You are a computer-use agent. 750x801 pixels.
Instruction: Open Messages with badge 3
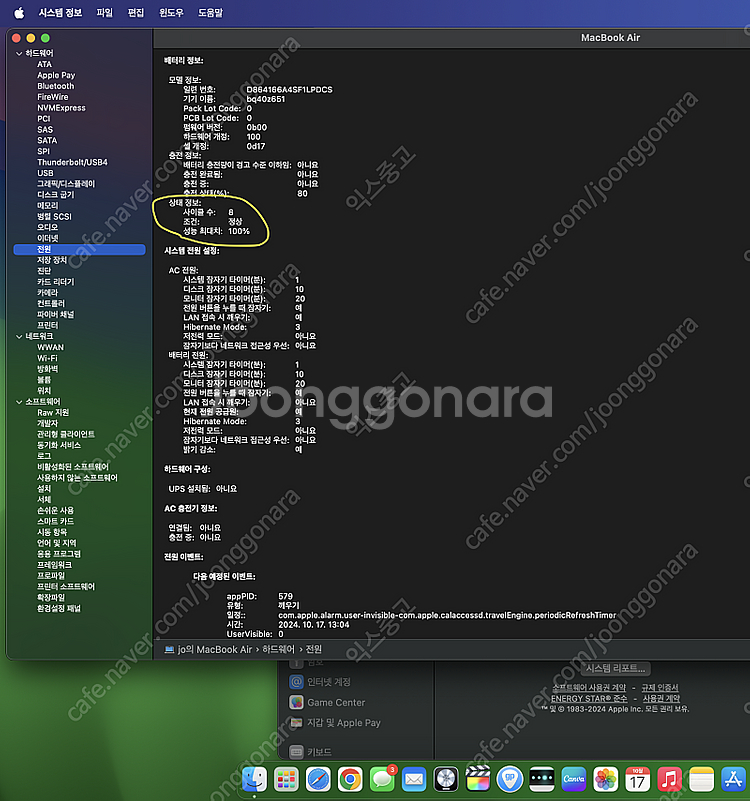point(382,780)
